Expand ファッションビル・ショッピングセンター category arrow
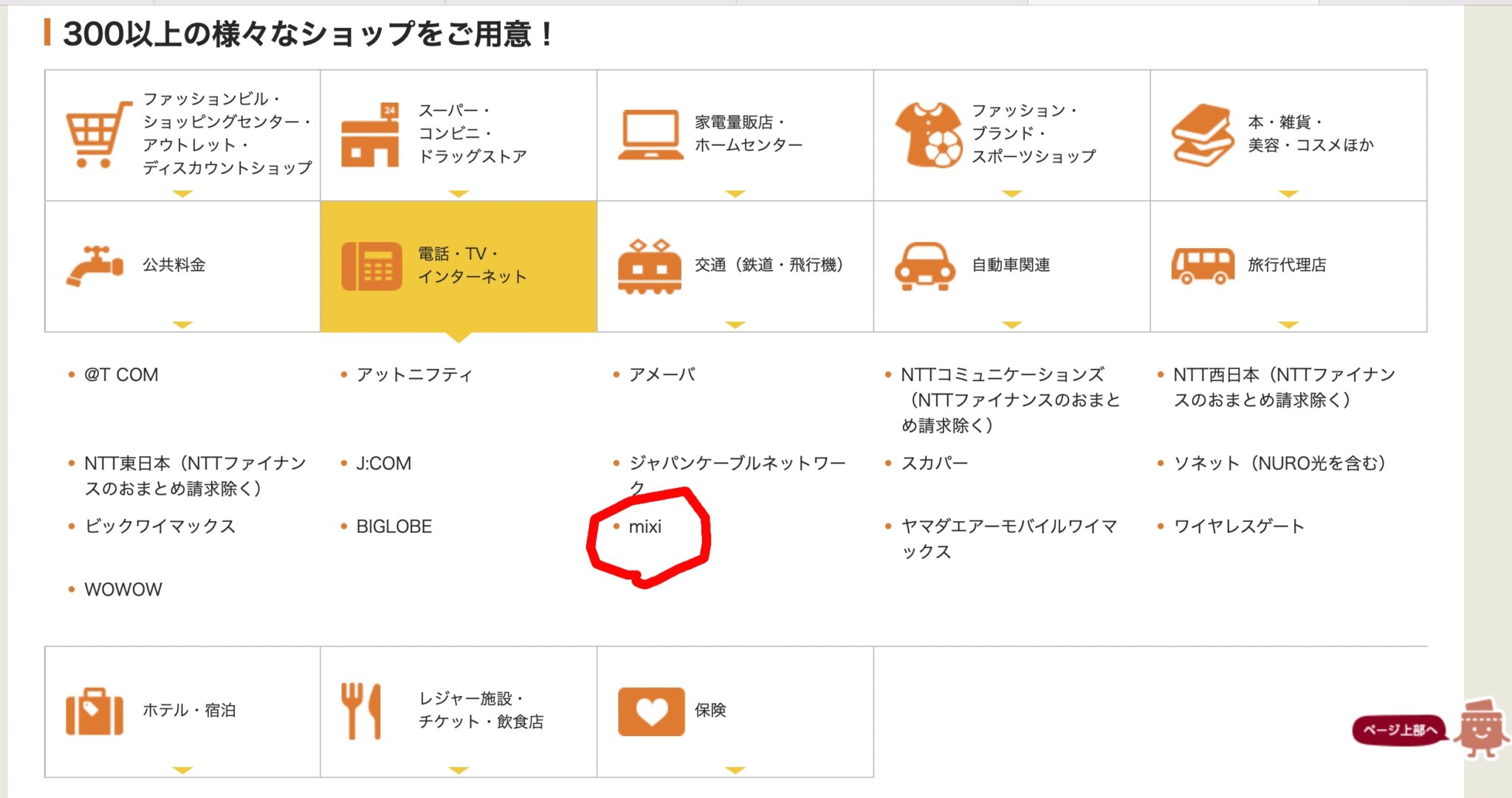Viewport: 1512px width, 798px height. (x=182, y=193)
